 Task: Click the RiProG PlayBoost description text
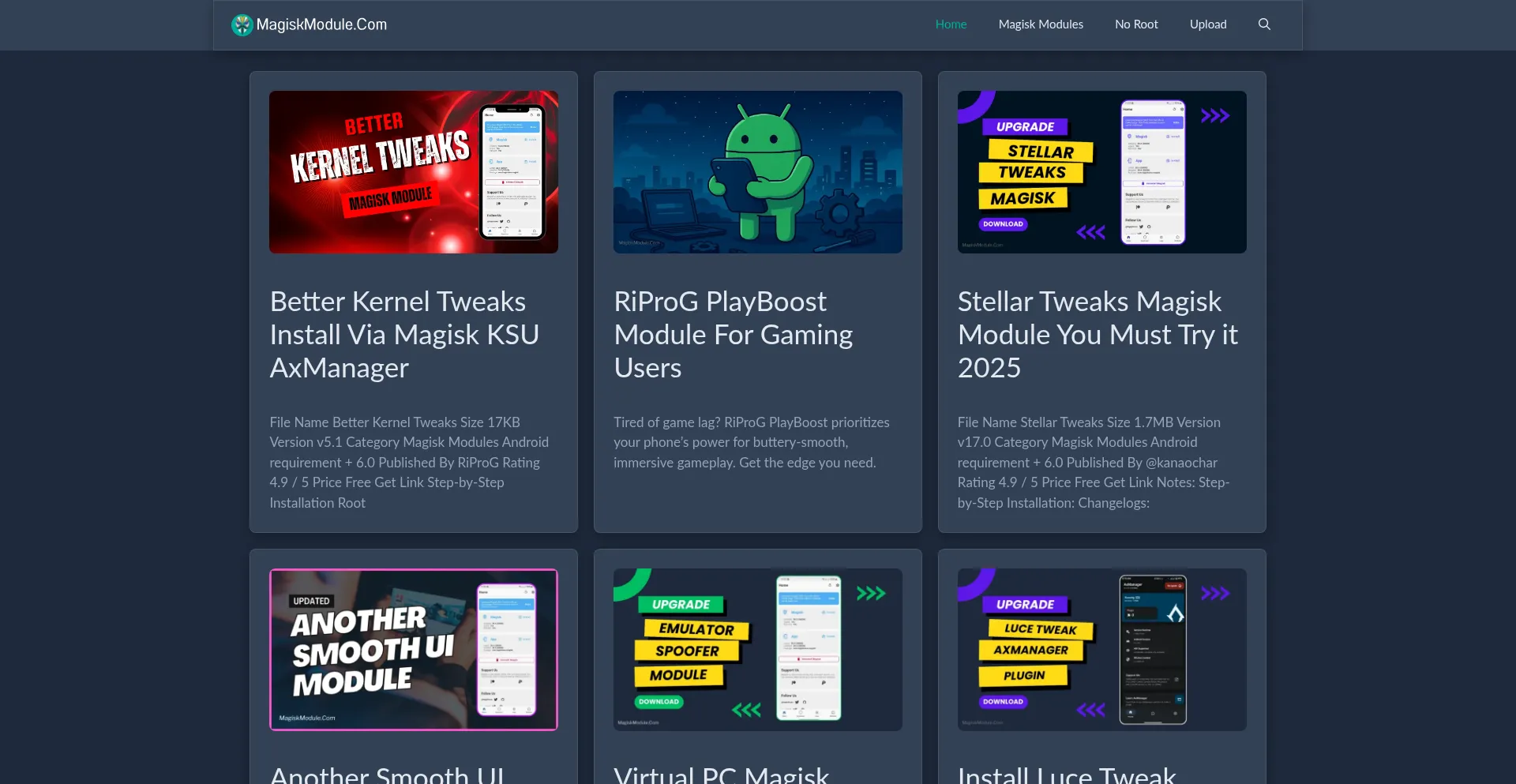click(x=752, y=443)
